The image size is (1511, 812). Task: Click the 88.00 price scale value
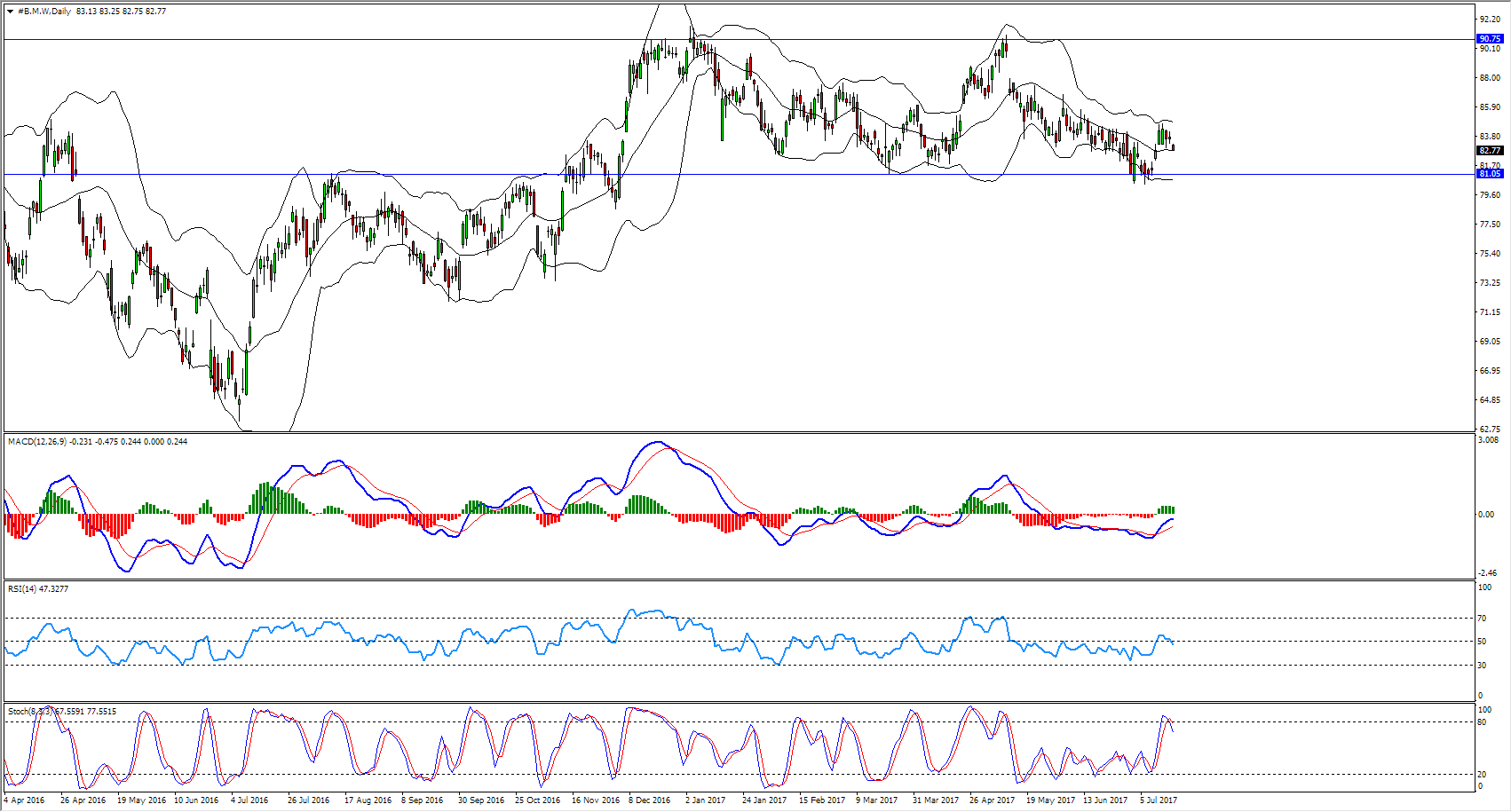click(1489, 78)
